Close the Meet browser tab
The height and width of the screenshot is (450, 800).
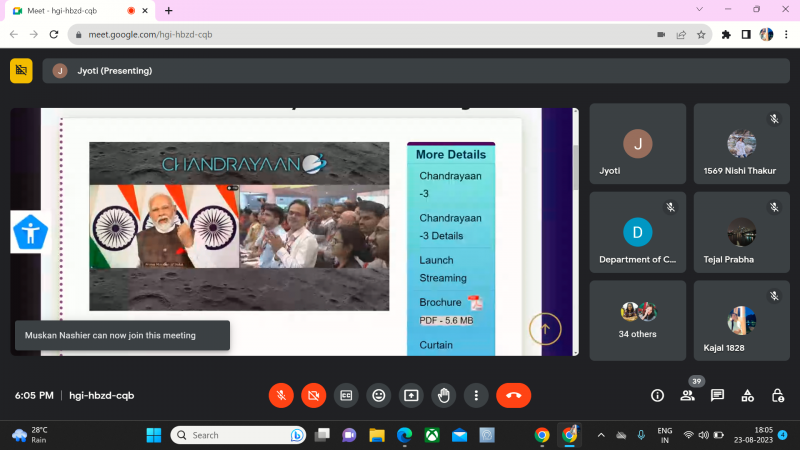[145, 11]
